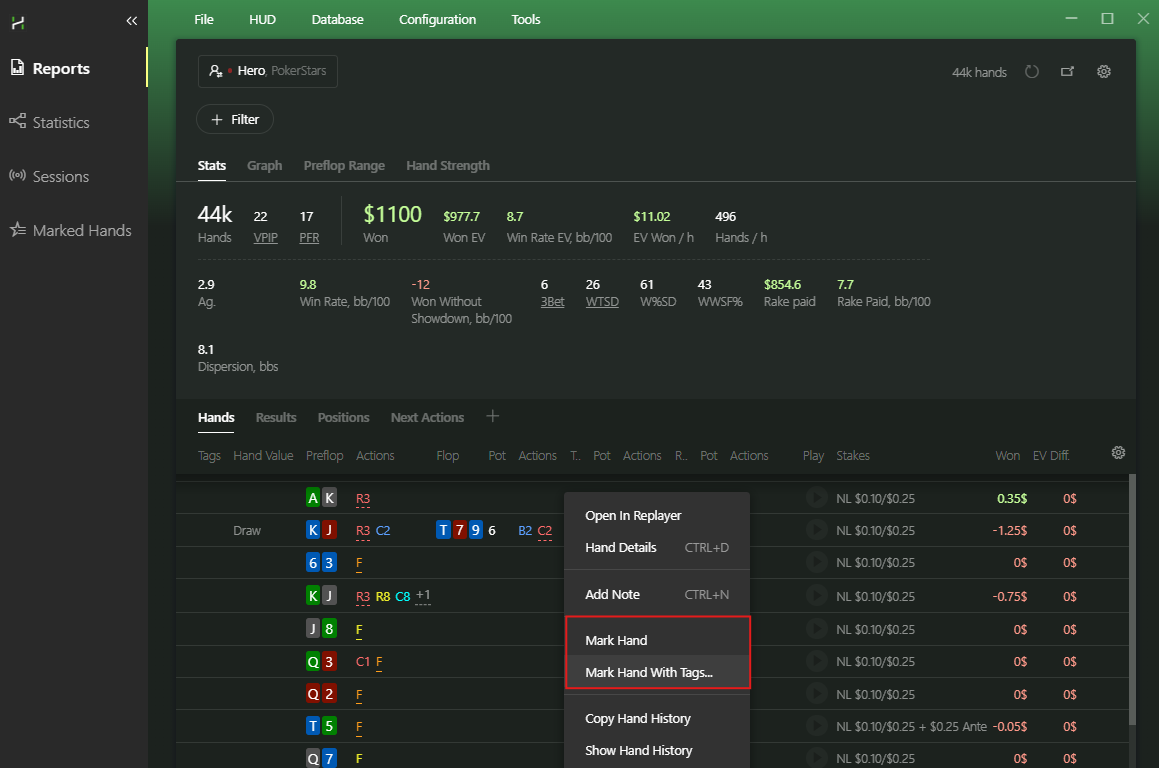Viewport: 1159px width, 768px height.
Task: Play the A K hand in replayer
Action: [x=816, y=497]
